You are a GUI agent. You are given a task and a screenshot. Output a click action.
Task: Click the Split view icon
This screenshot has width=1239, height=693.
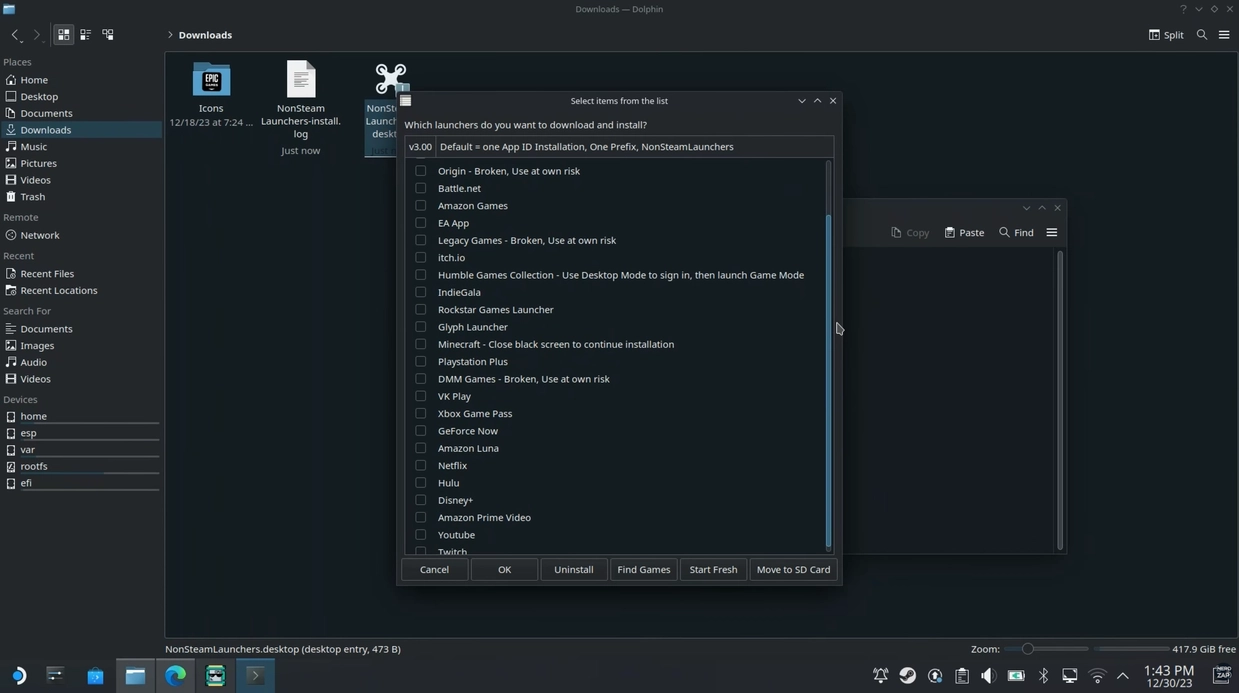pos(1166,35)
